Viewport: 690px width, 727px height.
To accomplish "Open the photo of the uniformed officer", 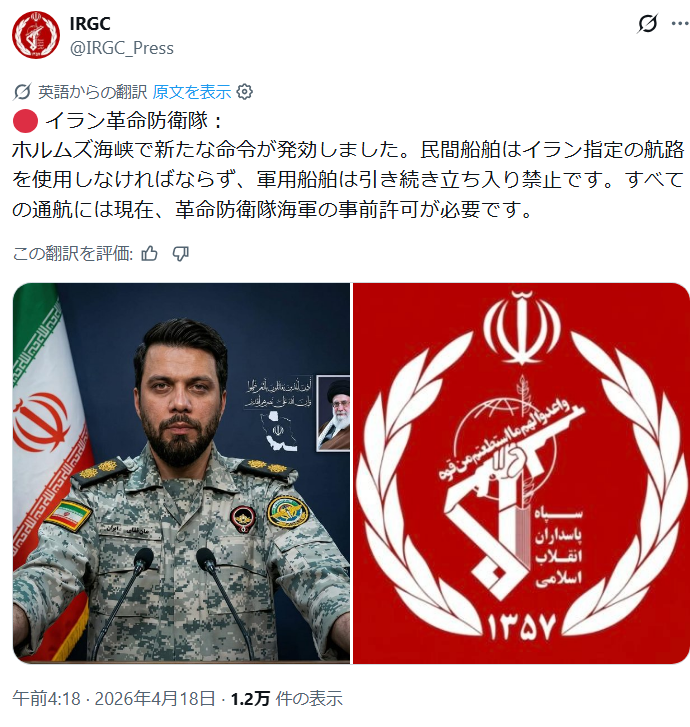I will pyautogui.click(x=181, y=473).
